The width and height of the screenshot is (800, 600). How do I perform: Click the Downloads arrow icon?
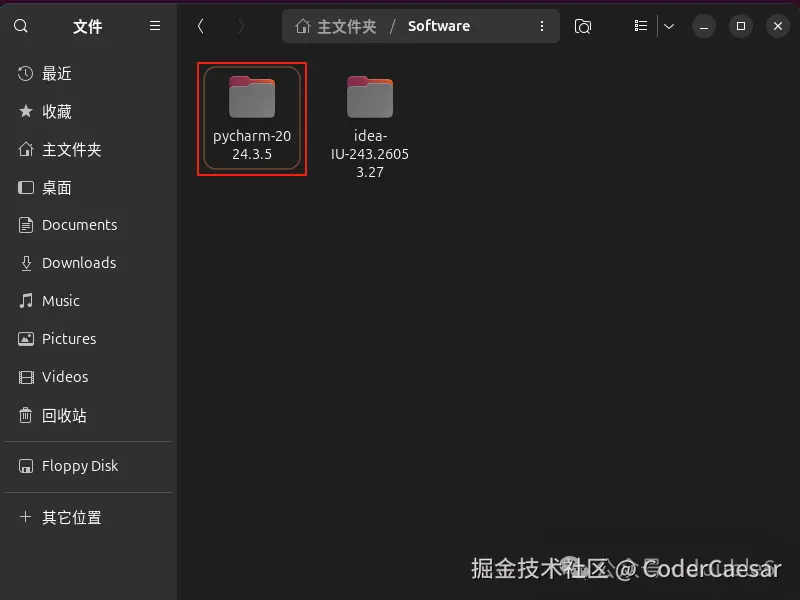click(26, 263)
